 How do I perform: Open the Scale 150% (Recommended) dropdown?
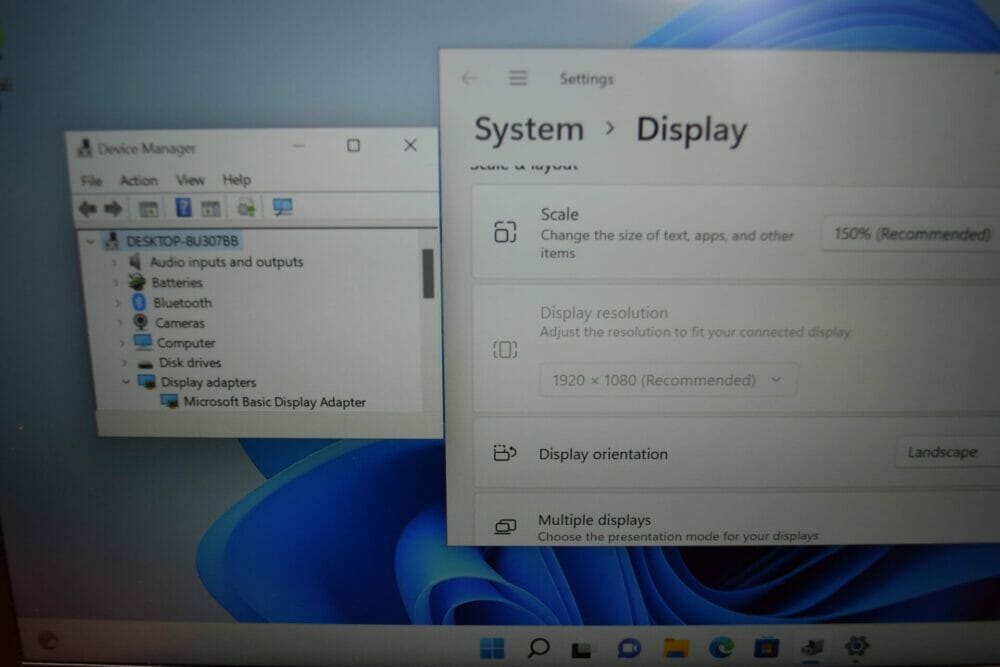tap(911, 234)
